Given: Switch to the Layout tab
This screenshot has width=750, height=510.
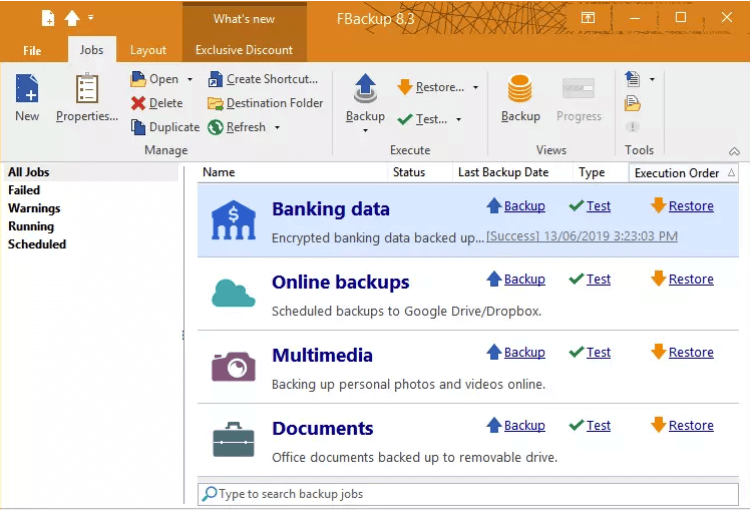Looking at the screenshot, I should coord(148,50).
